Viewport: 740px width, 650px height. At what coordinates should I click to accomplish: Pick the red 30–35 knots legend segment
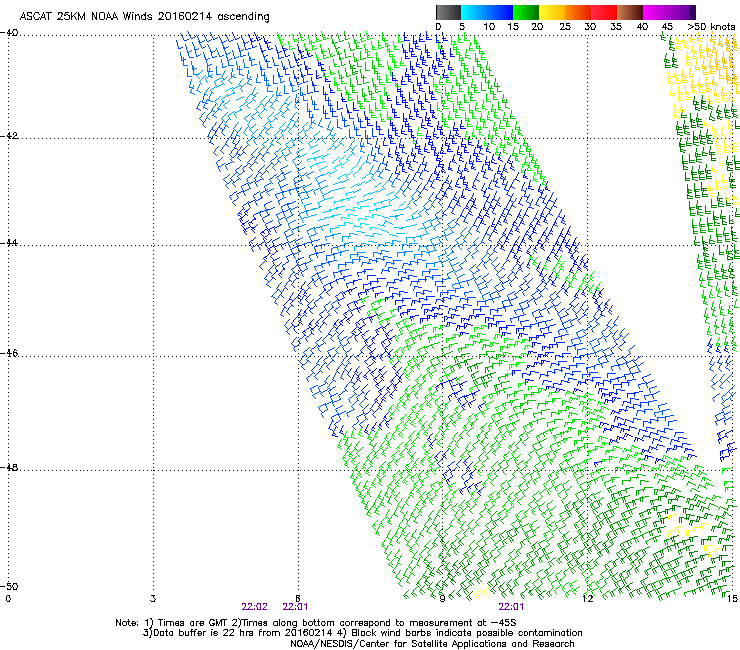604,12
